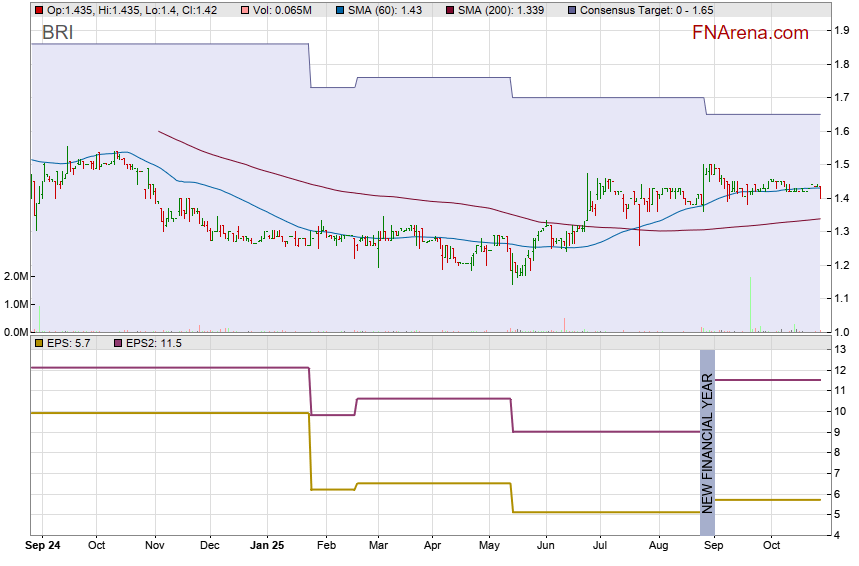Click the tall green volume spike bar
This screenshot has height=566, width=859.
click(749, 305)
